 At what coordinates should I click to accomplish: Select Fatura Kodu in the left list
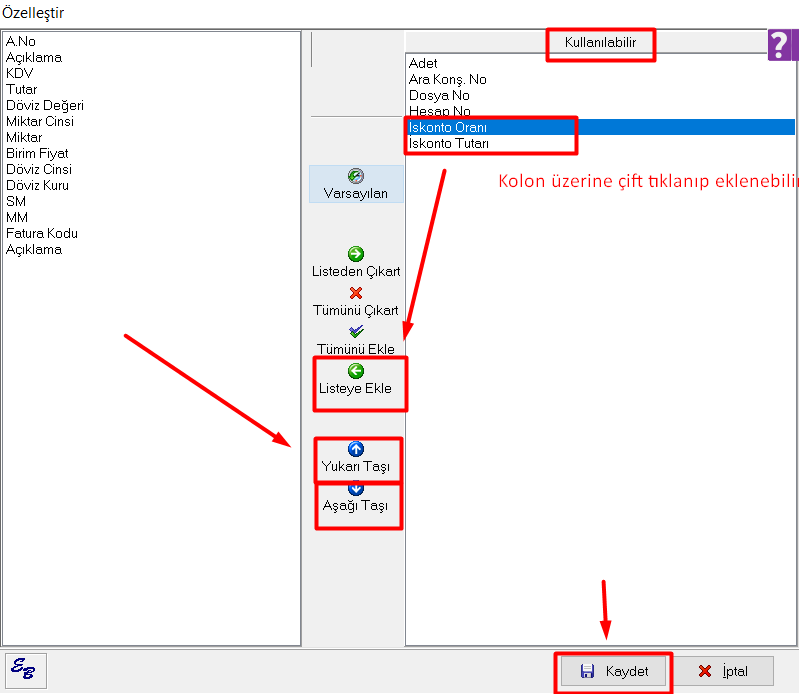tap(151, 233)
